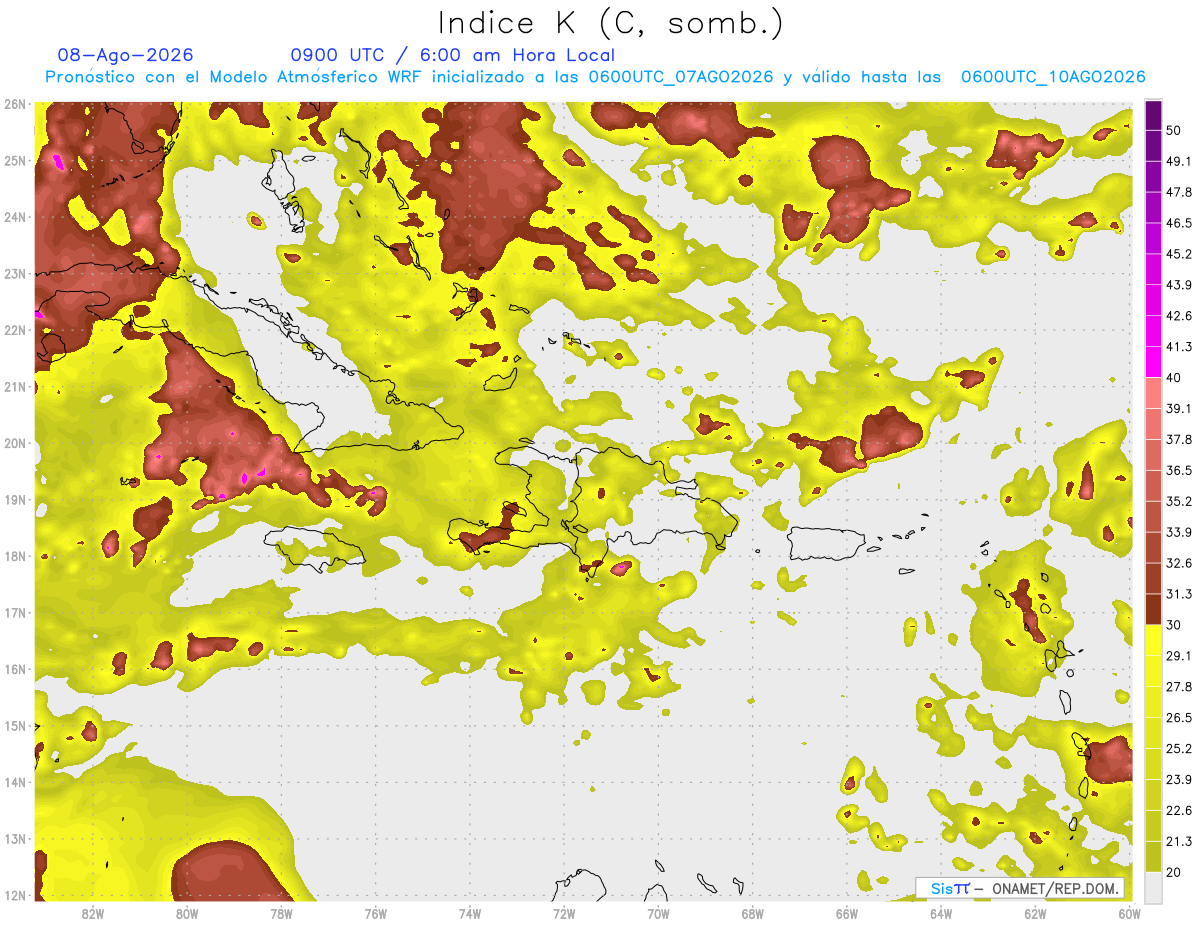Click the longitude label '82W'
The width and height of the screenshot is (1200, 927).
[93, 913]
